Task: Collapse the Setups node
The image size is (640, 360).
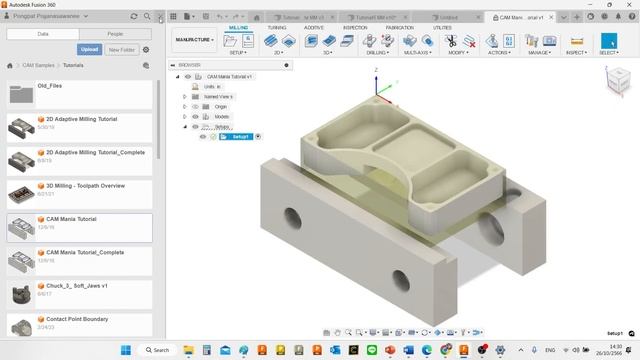Action: tap(184, 127)
